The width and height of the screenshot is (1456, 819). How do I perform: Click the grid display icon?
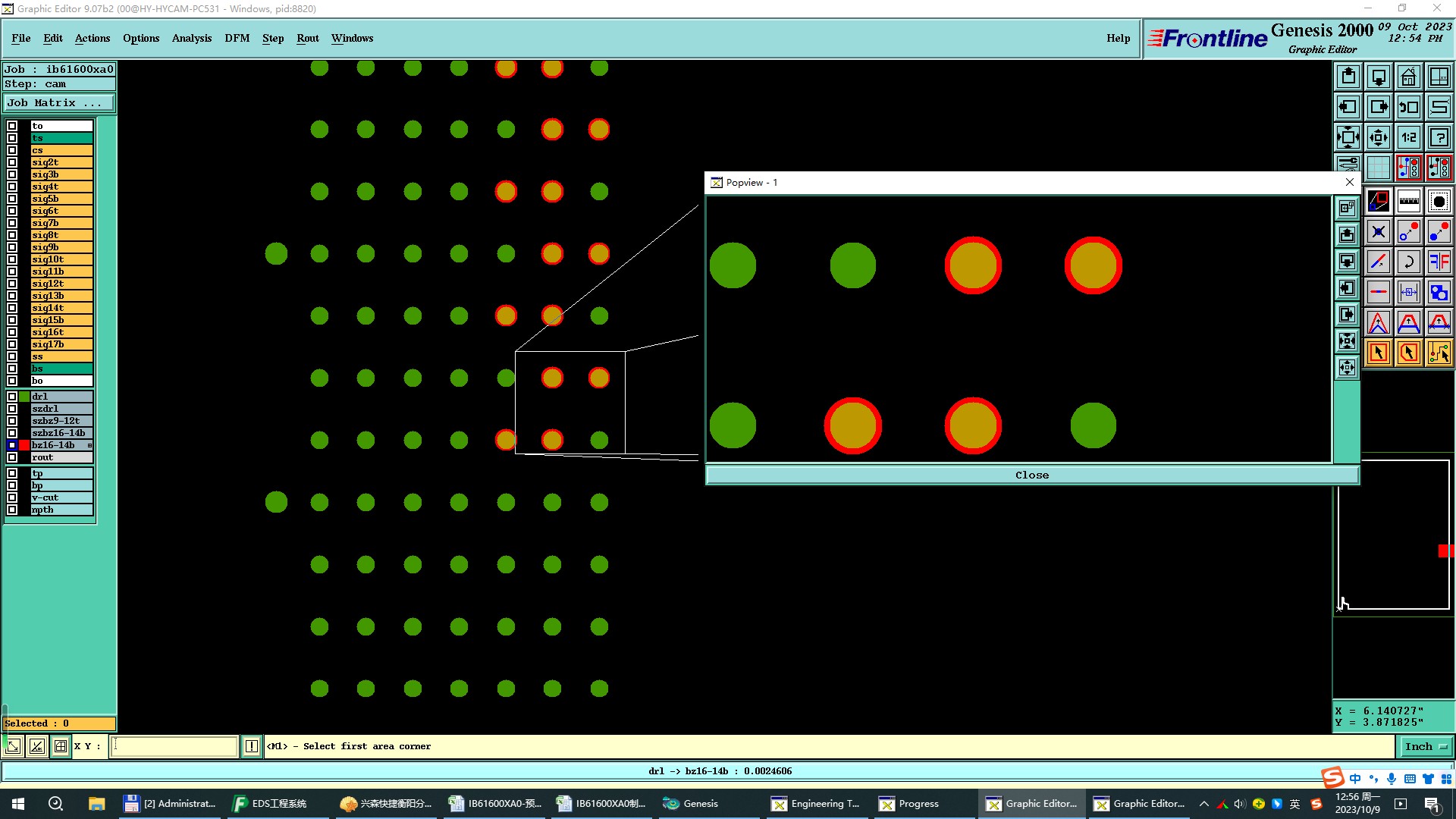pyautogui.click(x=1378, y=168)
